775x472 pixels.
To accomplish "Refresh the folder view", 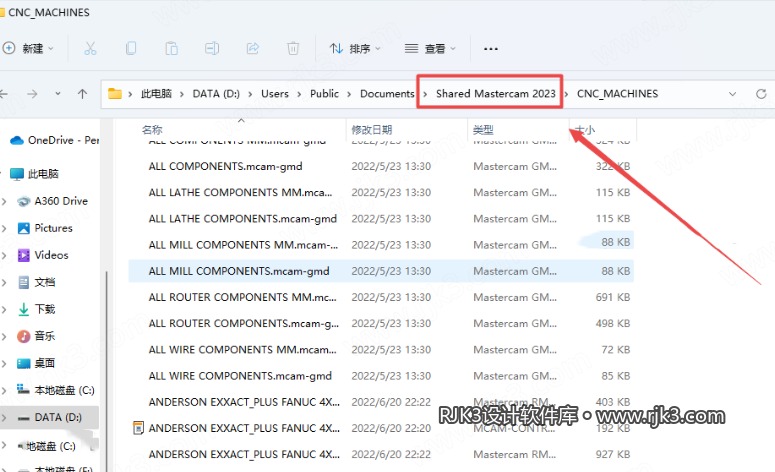I will click(x=761, y=94).
